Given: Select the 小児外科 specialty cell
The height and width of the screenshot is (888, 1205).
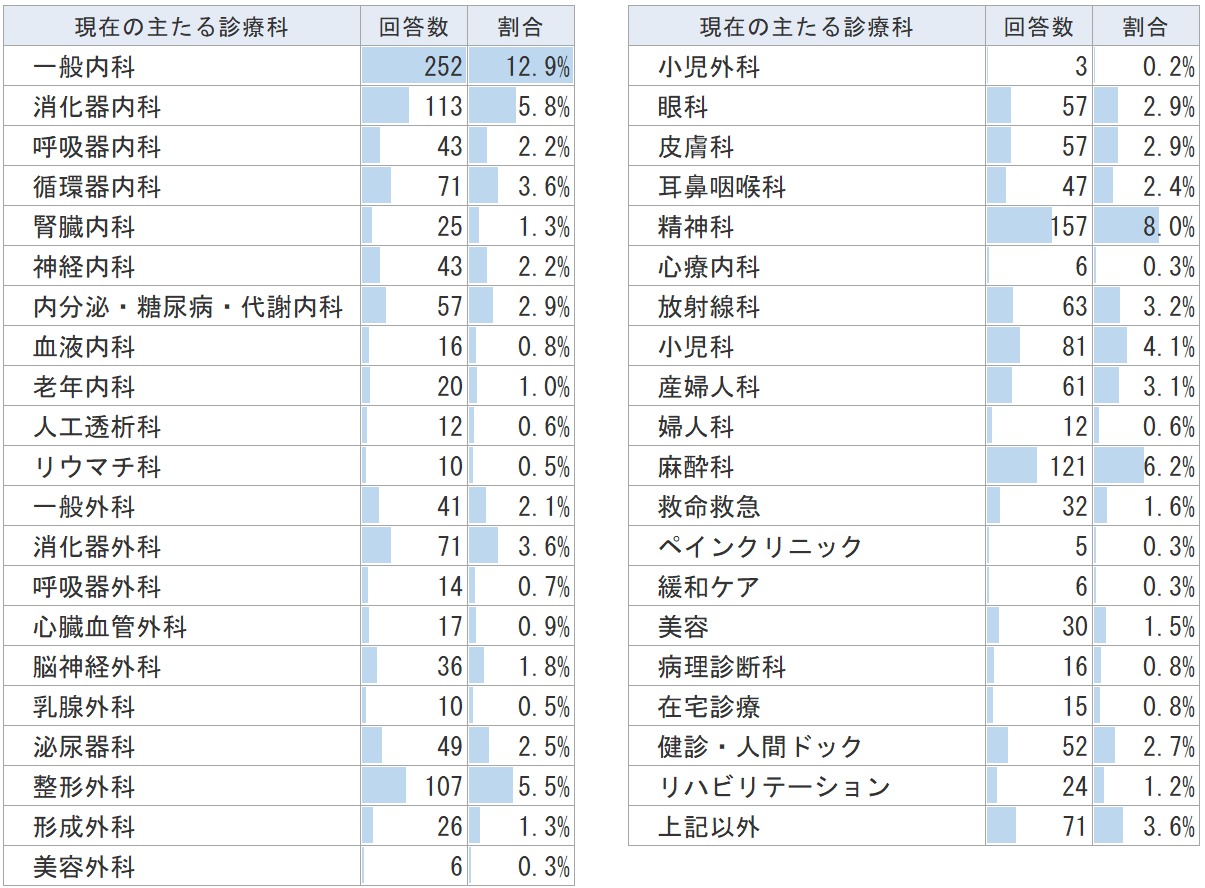Looking at the screenshot, I should pos(709,67).
